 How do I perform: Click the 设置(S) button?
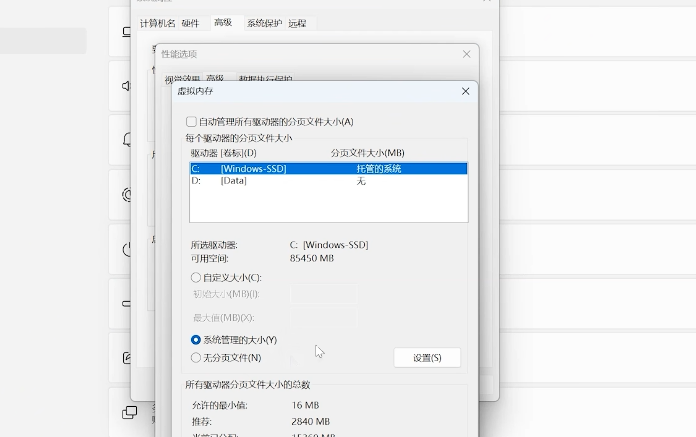point(427,358)
